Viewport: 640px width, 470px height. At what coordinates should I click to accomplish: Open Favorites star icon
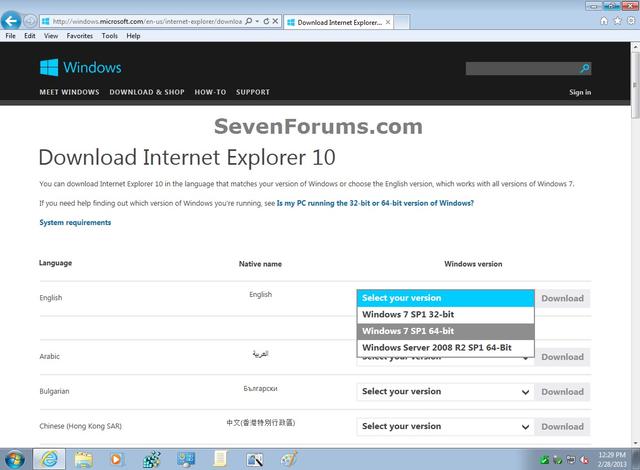click(x=618, y=20)
